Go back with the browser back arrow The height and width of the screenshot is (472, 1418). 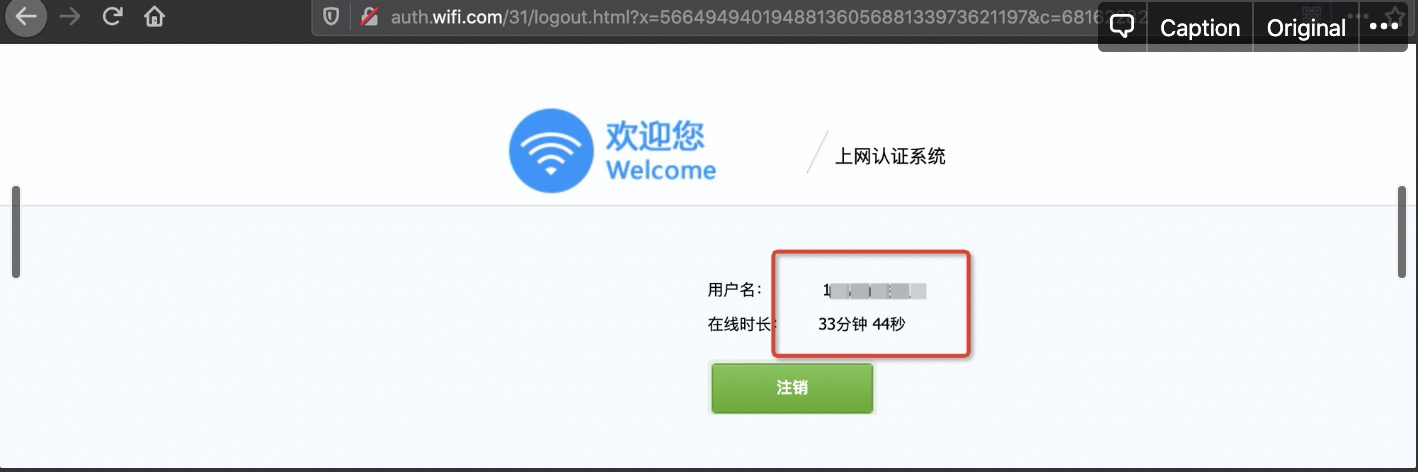point(26,17)
